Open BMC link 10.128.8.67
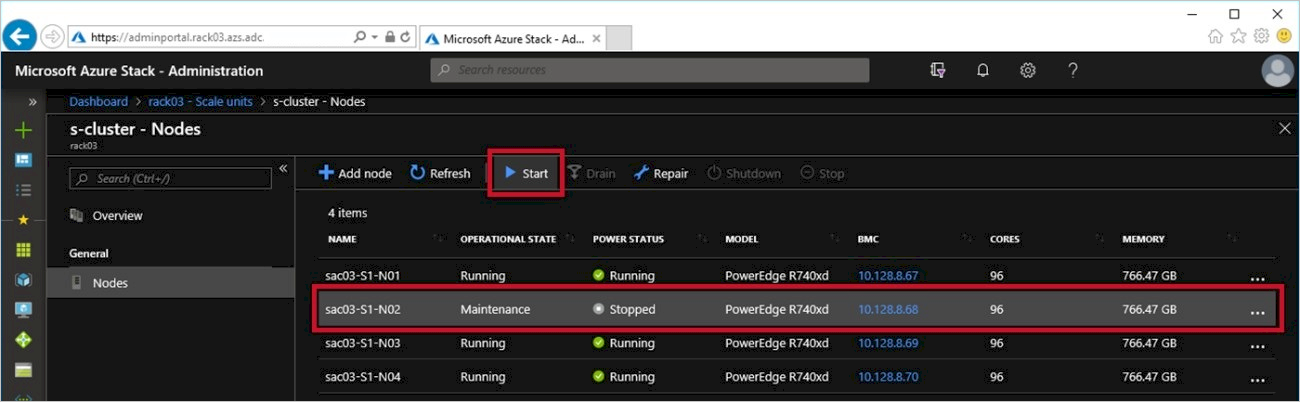The image size is (1300, 402). pyautogui.click(x=888, y=275)
